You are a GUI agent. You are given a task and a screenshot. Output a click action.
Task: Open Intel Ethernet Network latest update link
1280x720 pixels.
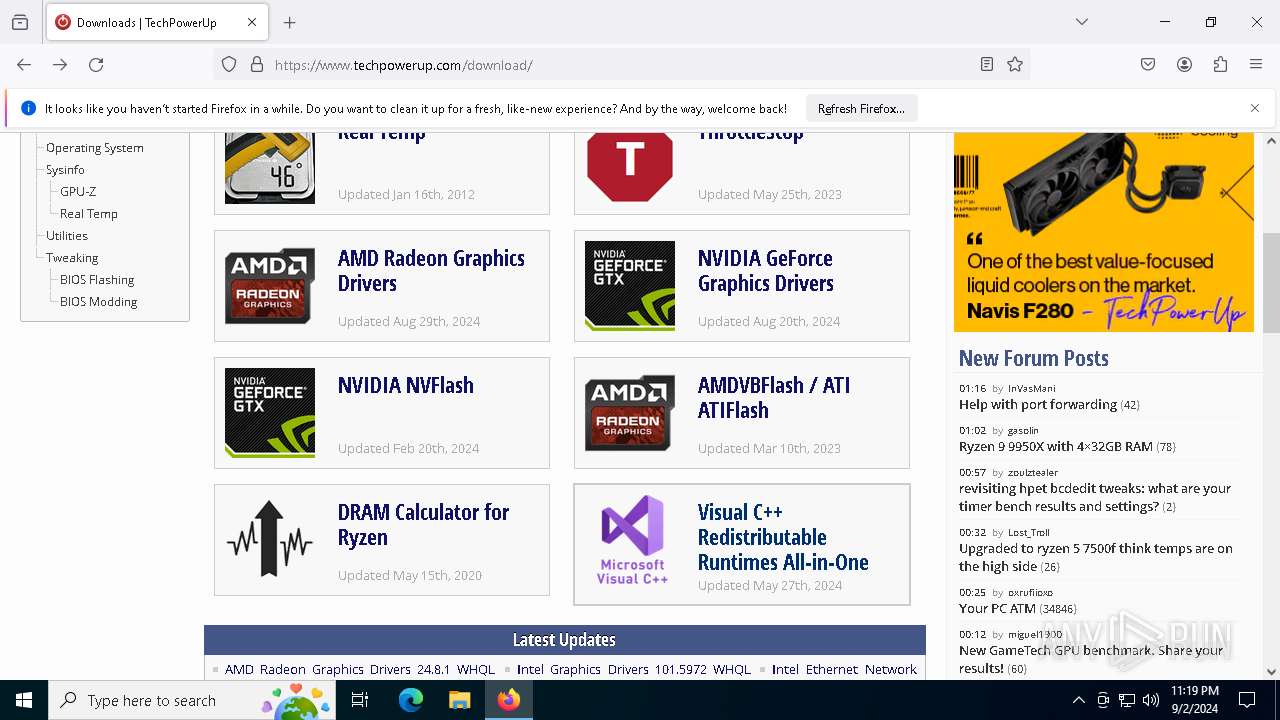(844, 670)
